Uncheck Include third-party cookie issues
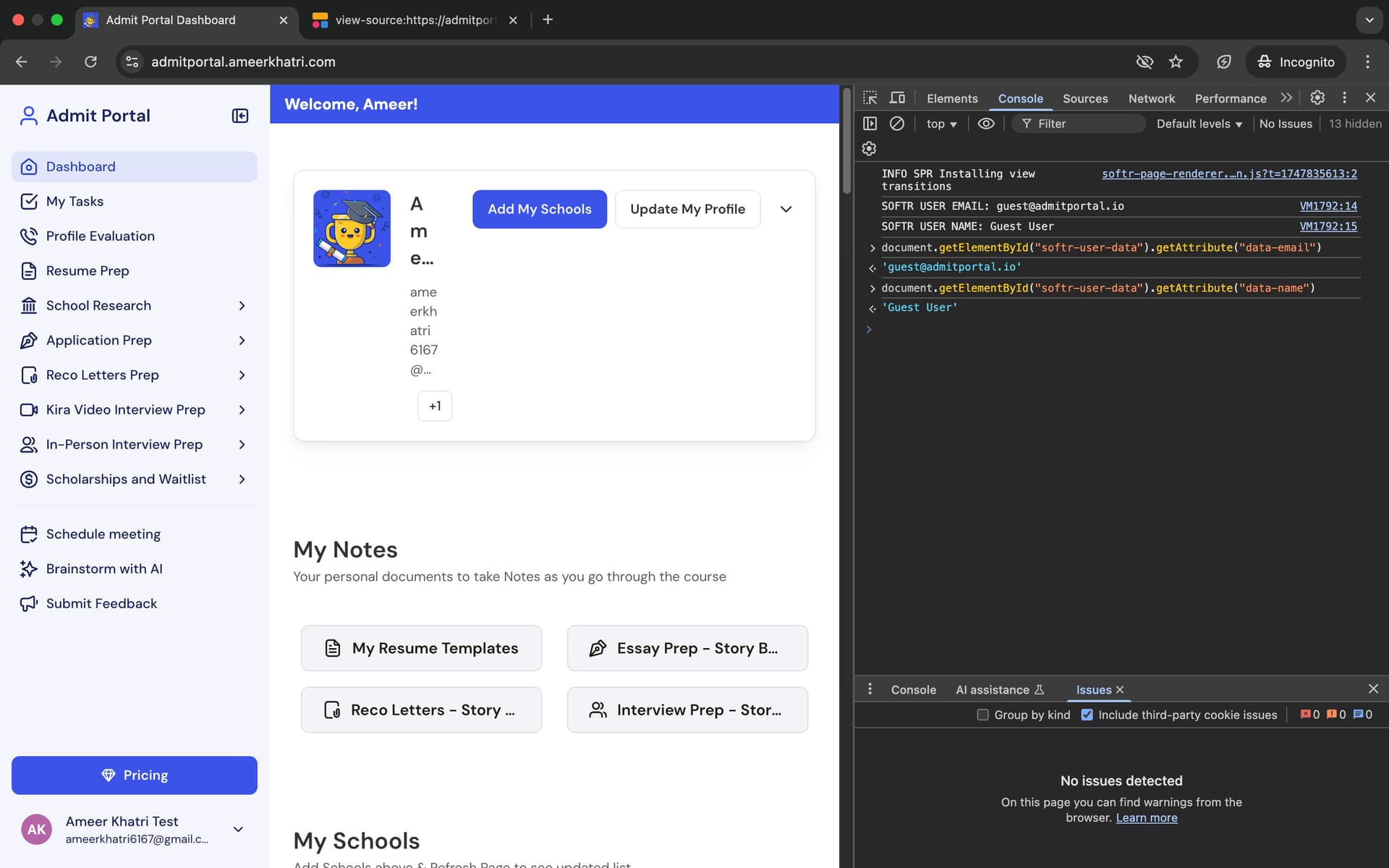This screenshot has height=868, width=1389. 1087,715
